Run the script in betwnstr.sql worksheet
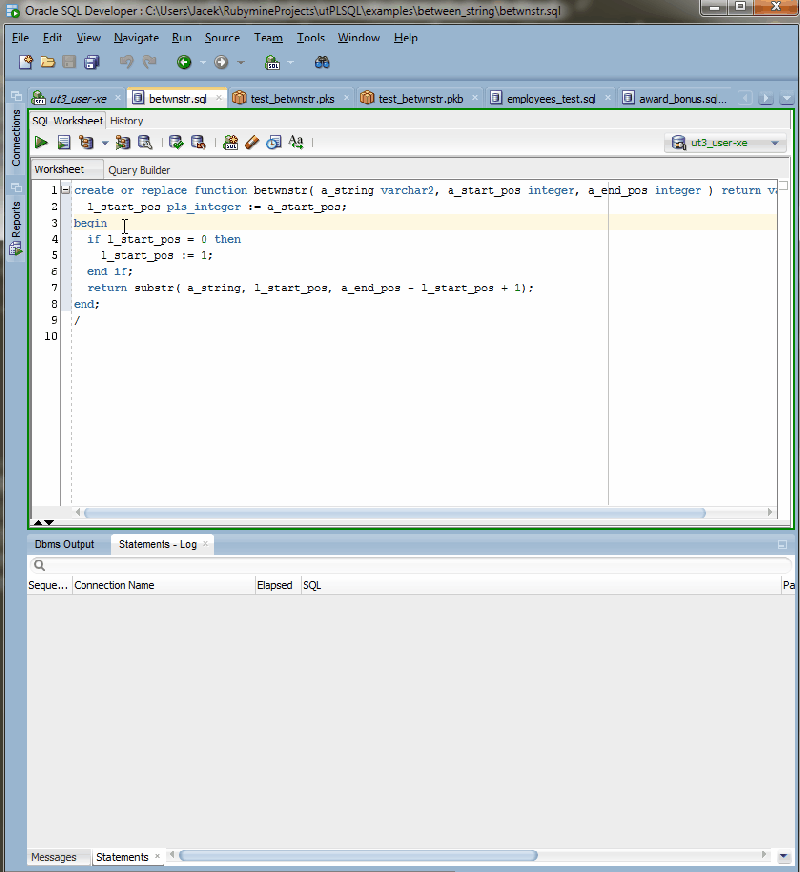Viewport: 800px width, 872px height. pos(62,142)
